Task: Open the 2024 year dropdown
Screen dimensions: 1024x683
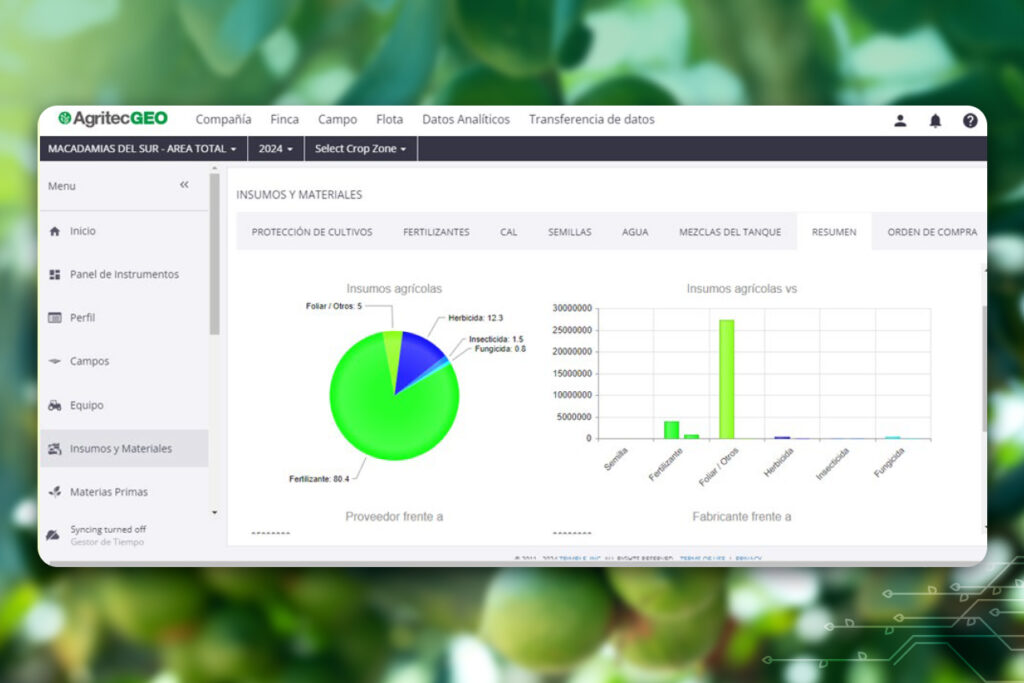Action: tap(276, 147)
